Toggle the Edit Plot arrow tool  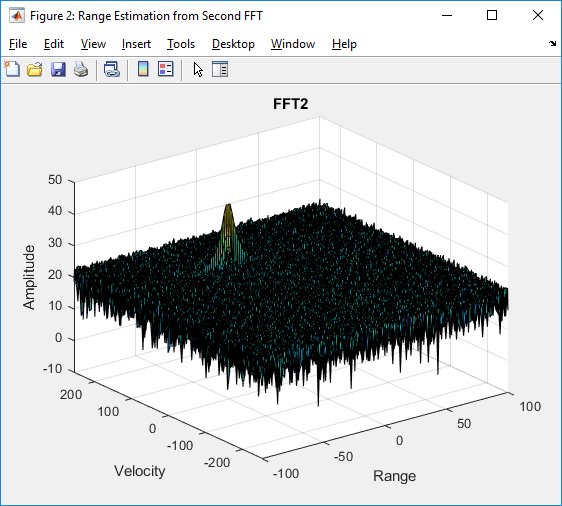click(198, 70)
